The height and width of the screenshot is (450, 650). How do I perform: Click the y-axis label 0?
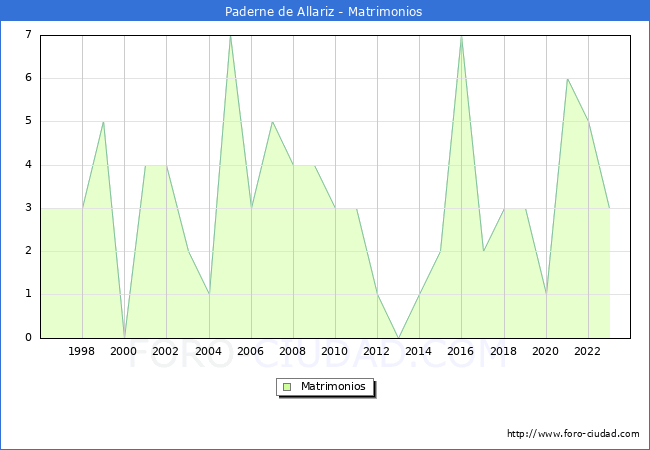tap(28, 337)
